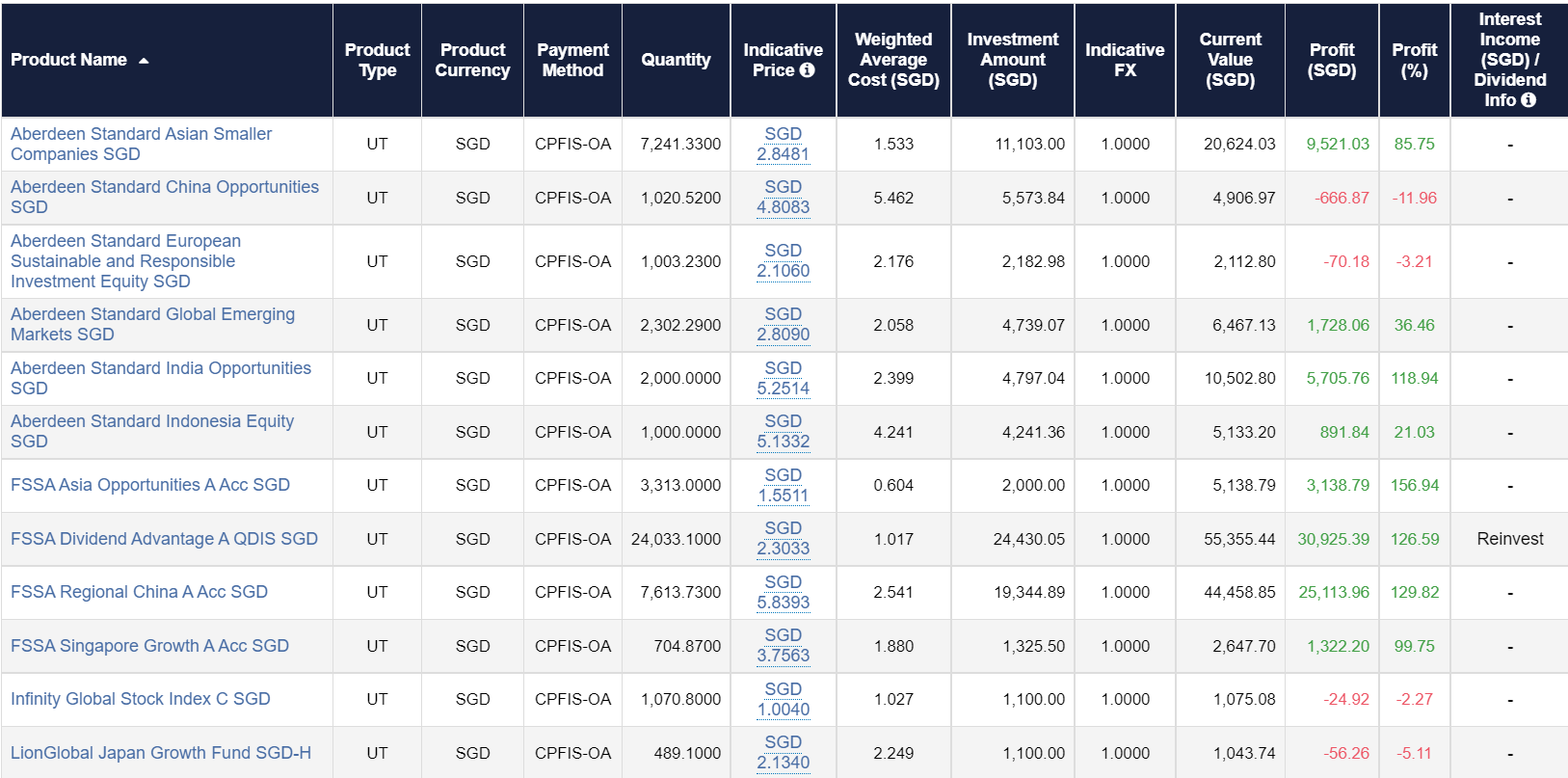The image size is (1568, 778).
Task: Select profit percentage 118.94
Action: tap(1414, 378)
